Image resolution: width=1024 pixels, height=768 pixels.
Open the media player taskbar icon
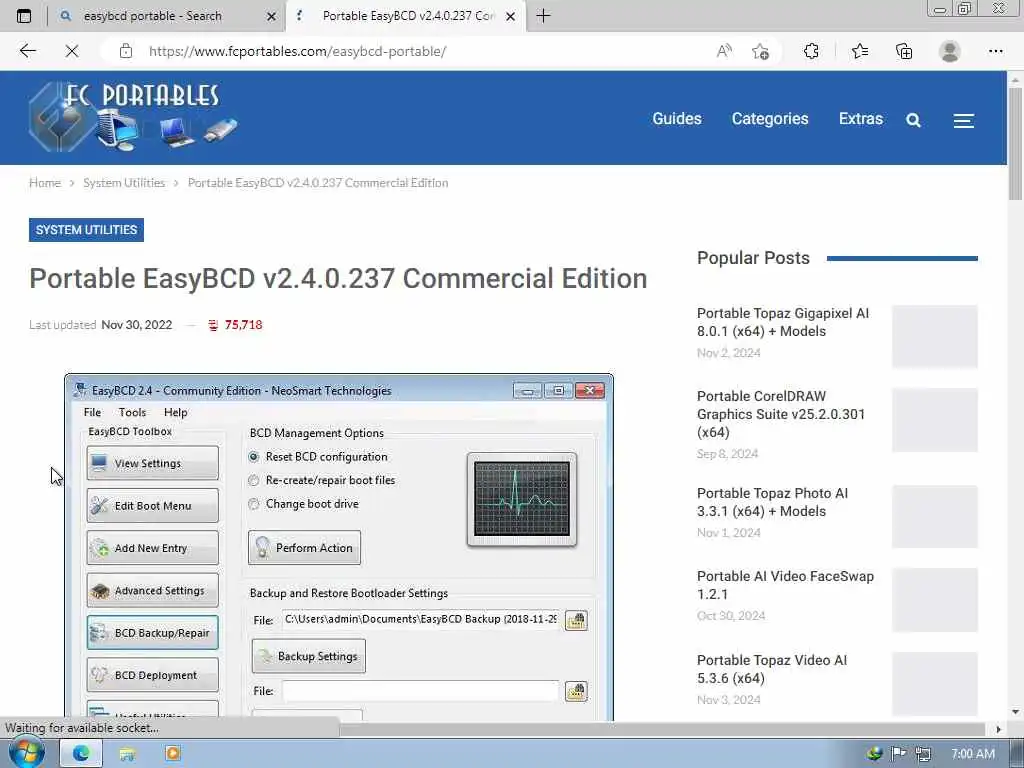[x=172, y=754]
